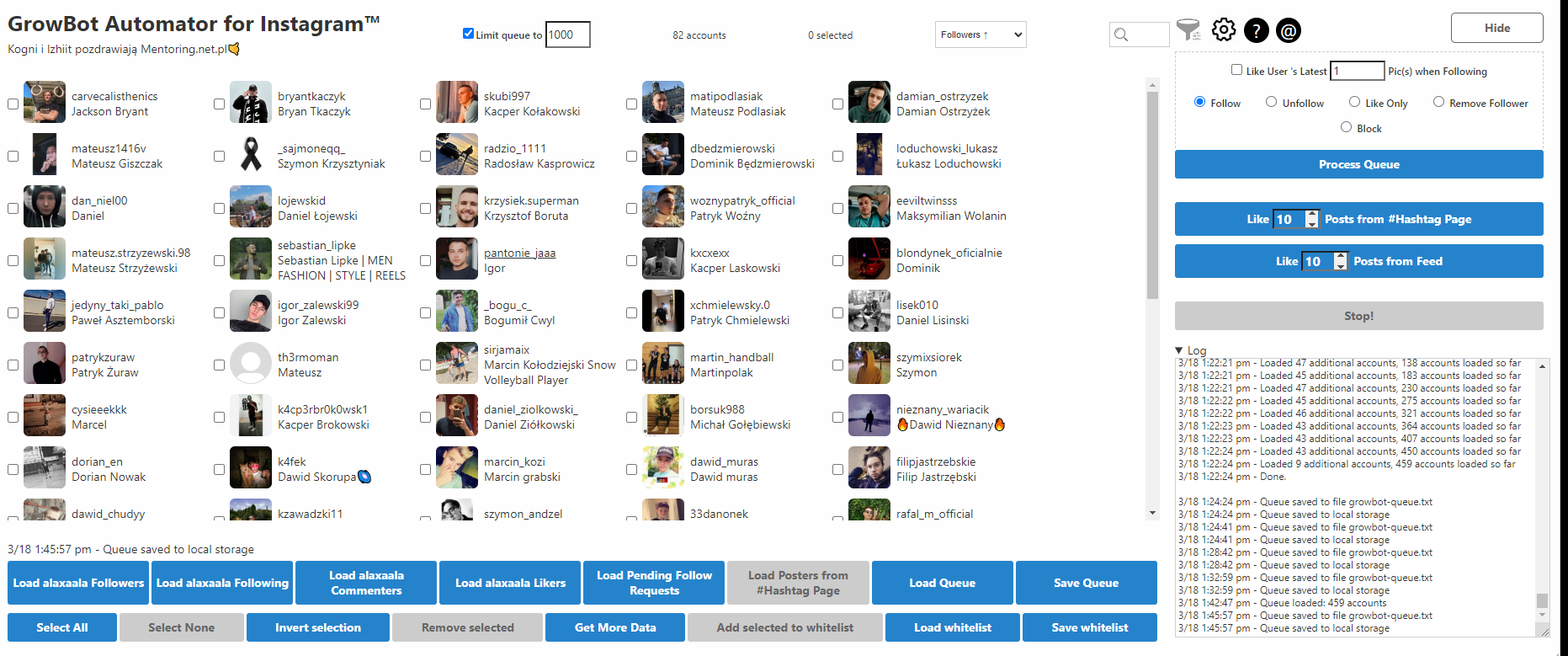
Task: Open the filter funnel icon
Action: point(1188,30)
